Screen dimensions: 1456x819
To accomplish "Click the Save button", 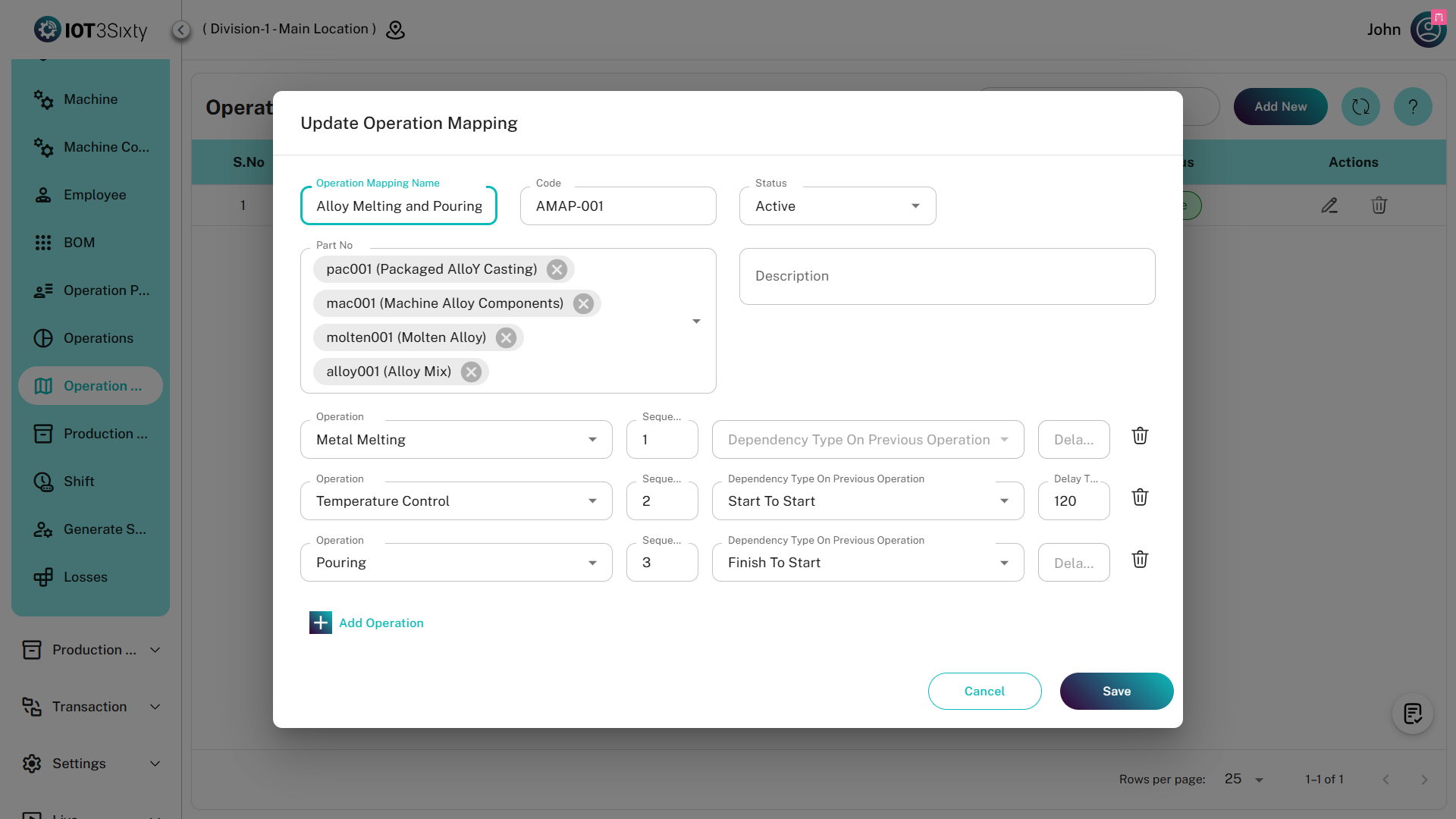I will [x=1116, y=691].
